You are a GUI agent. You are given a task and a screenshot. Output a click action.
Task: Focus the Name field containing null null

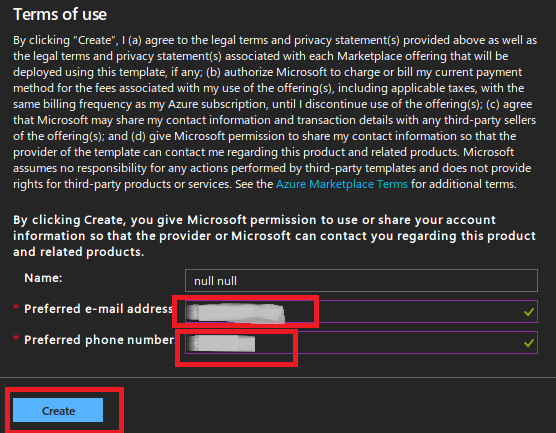tap(361, 281)
